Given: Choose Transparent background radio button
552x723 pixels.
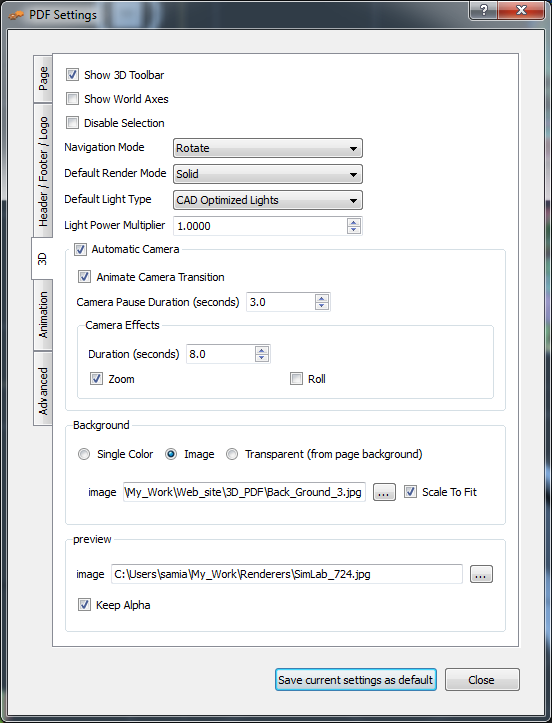Looking at the screenshot, I should [x=232, y=454].
